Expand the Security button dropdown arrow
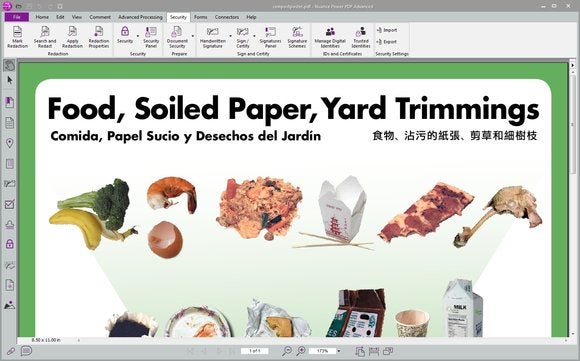Screen dimensions: 580x361 click(138, 36)
